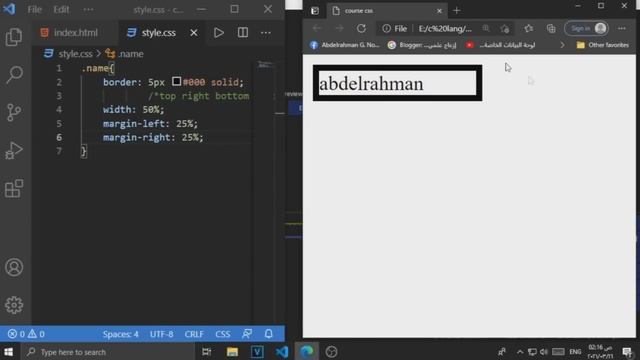Add this page to favorites
Screen dimensions: 640x360
click(505, 28)
